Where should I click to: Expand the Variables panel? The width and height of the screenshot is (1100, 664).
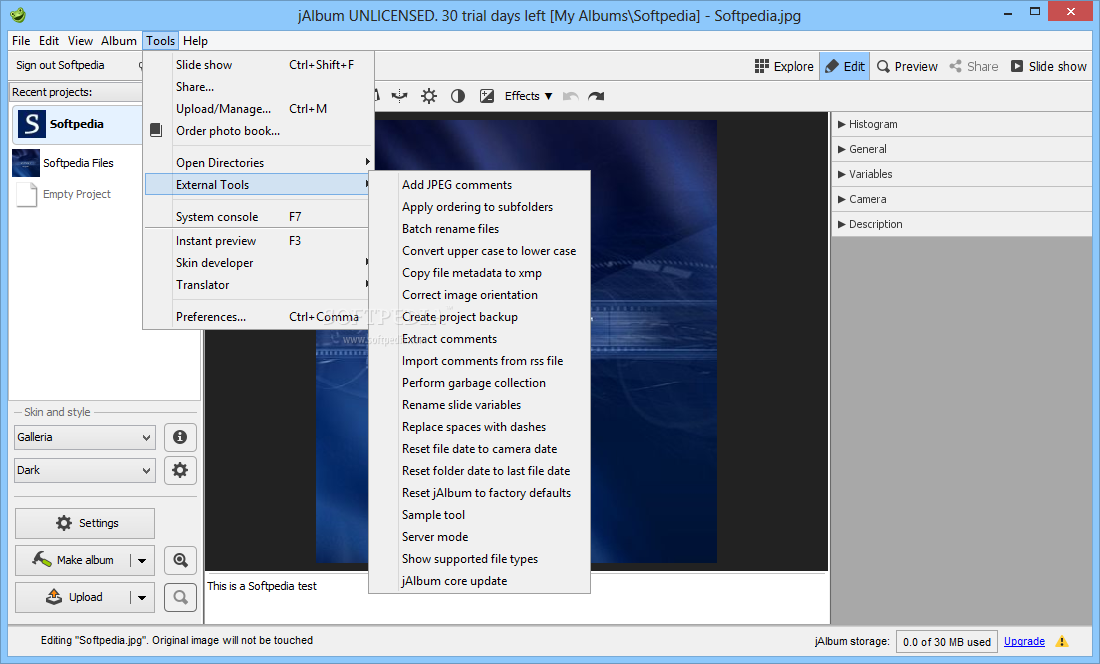[962, 174]
